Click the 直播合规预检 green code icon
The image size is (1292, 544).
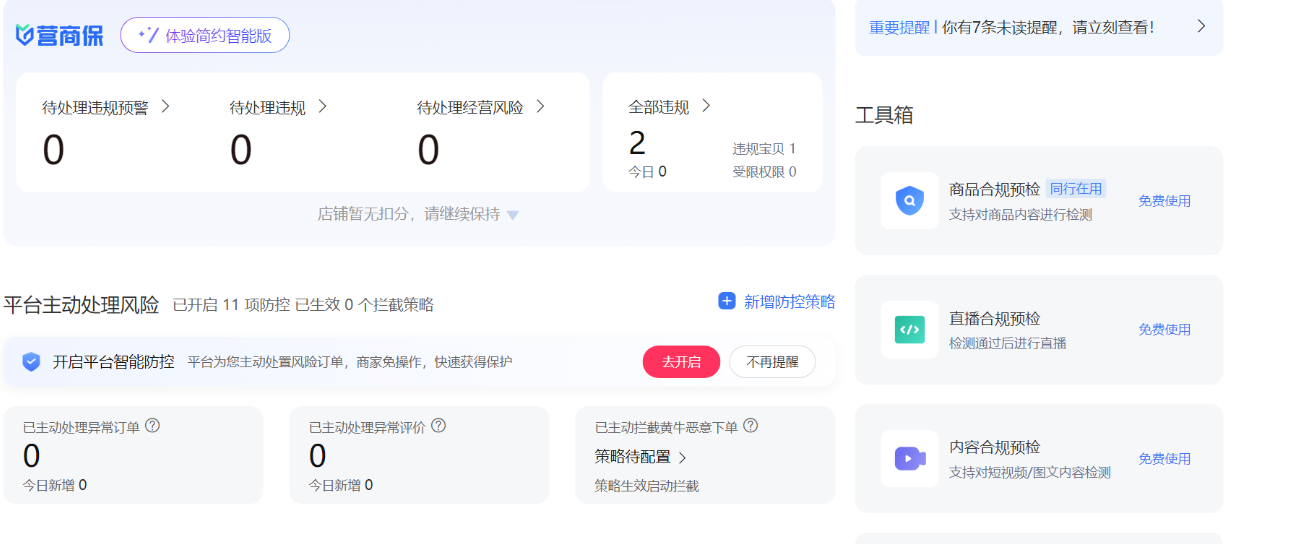909,330
